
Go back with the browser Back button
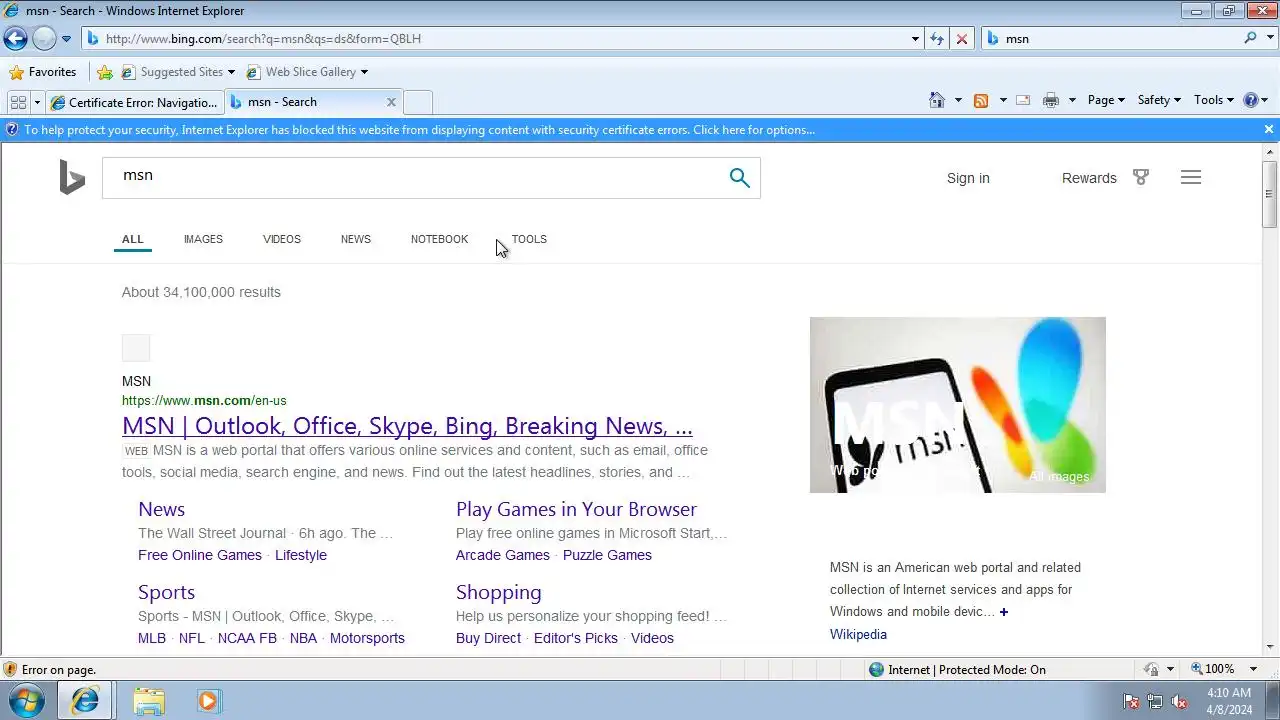[15, 39]
